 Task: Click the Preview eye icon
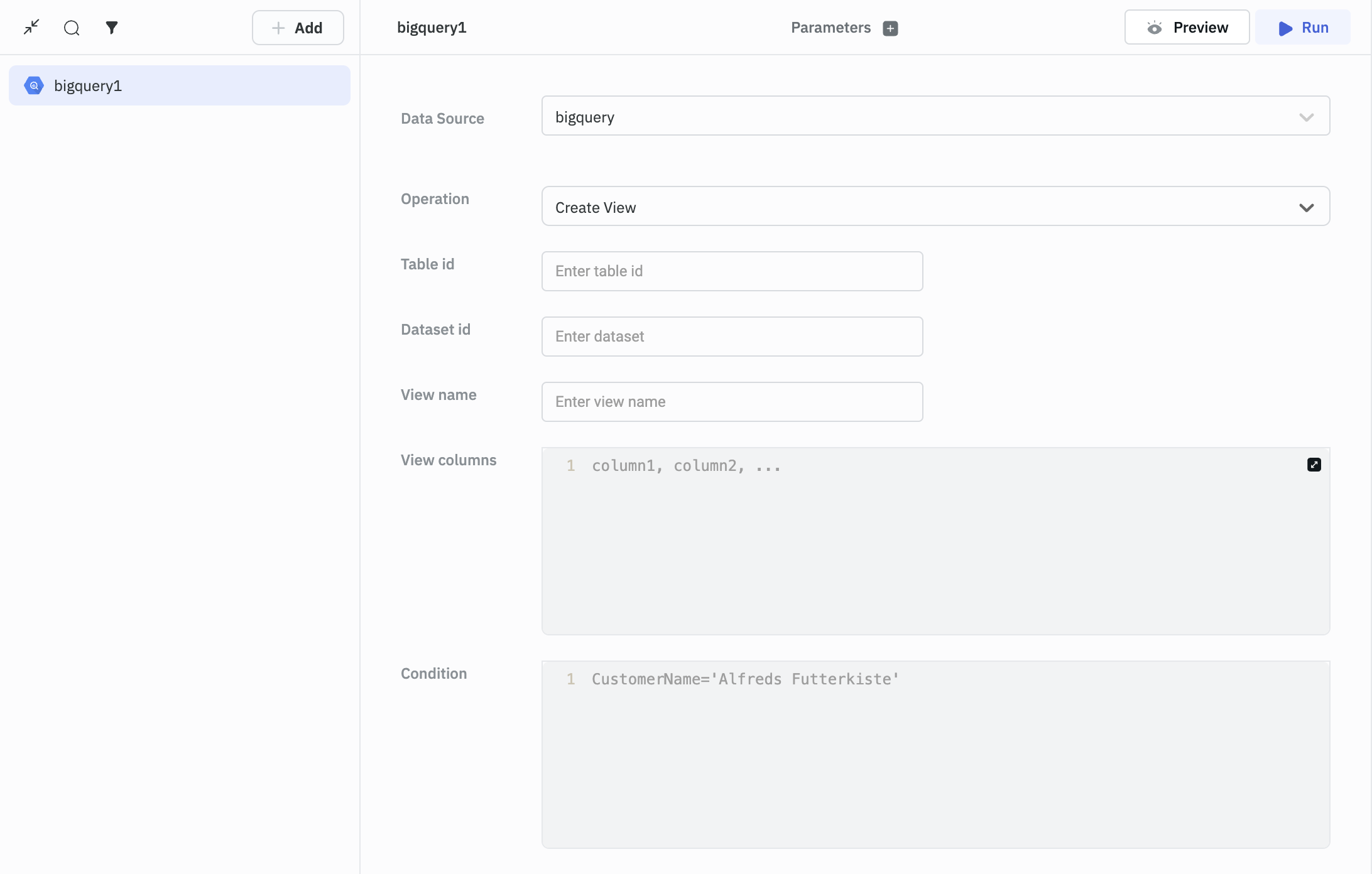(1154, 28)
